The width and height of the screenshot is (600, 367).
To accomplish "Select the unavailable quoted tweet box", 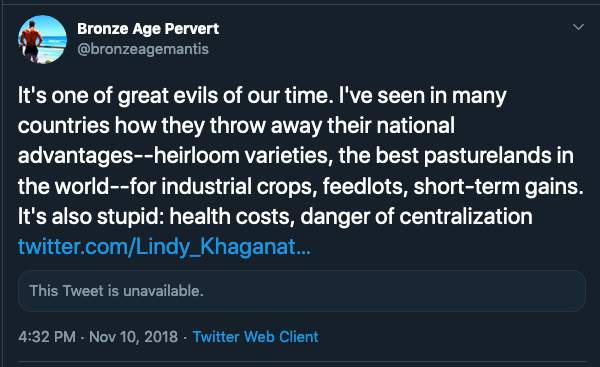I will 302,291.
